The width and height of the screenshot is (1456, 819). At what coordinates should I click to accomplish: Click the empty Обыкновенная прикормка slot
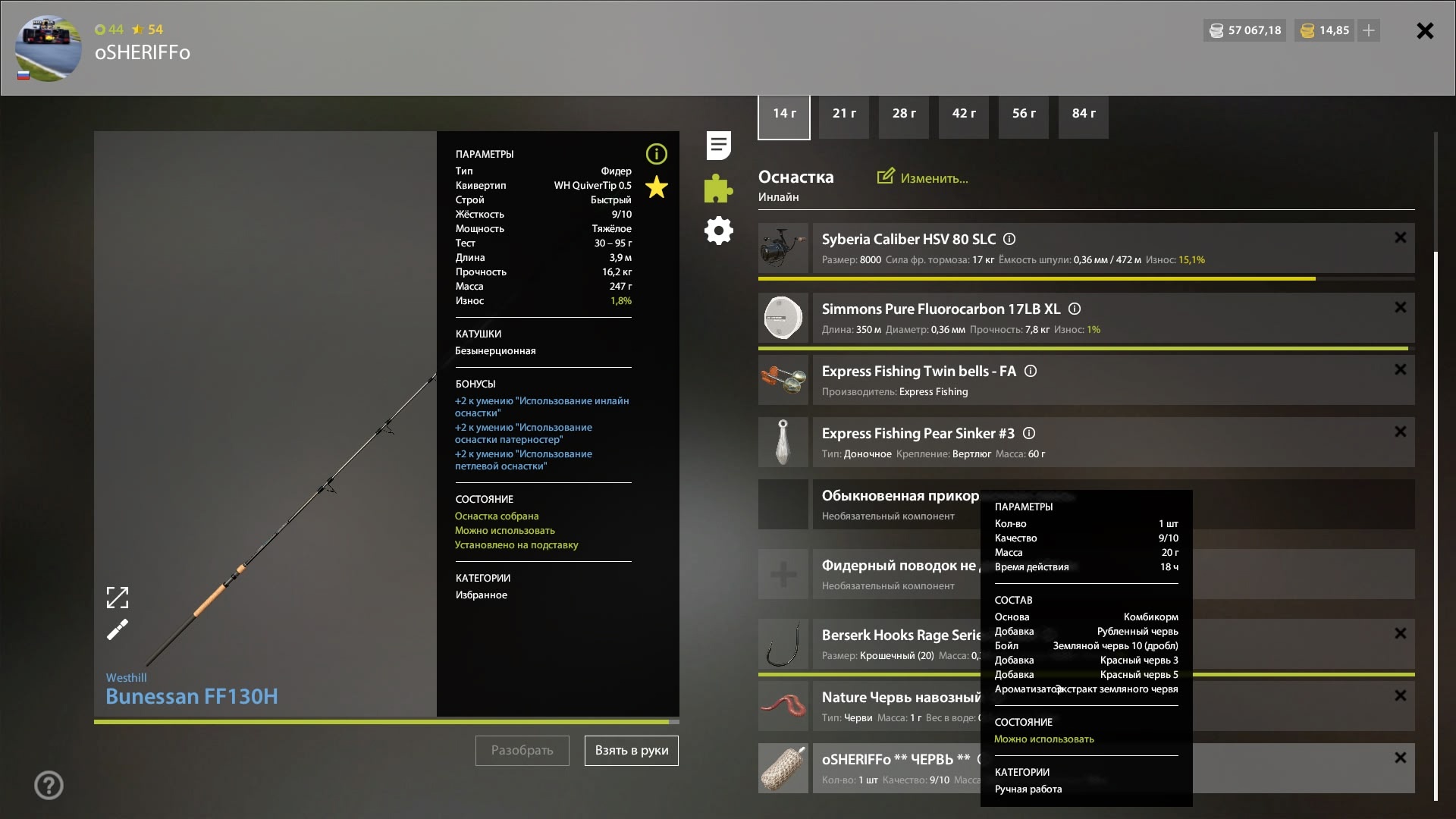click(783, 504)
